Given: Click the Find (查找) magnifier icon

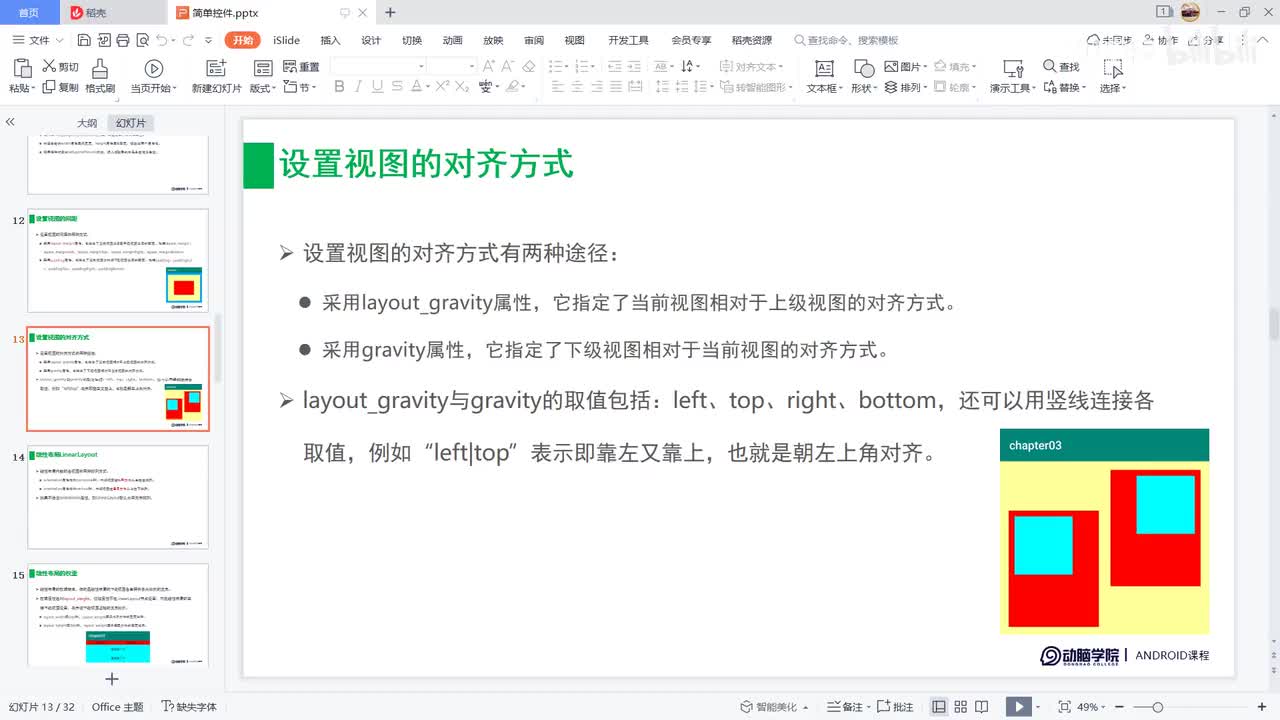Looking at the screenshot, I should coord(1049,66).
